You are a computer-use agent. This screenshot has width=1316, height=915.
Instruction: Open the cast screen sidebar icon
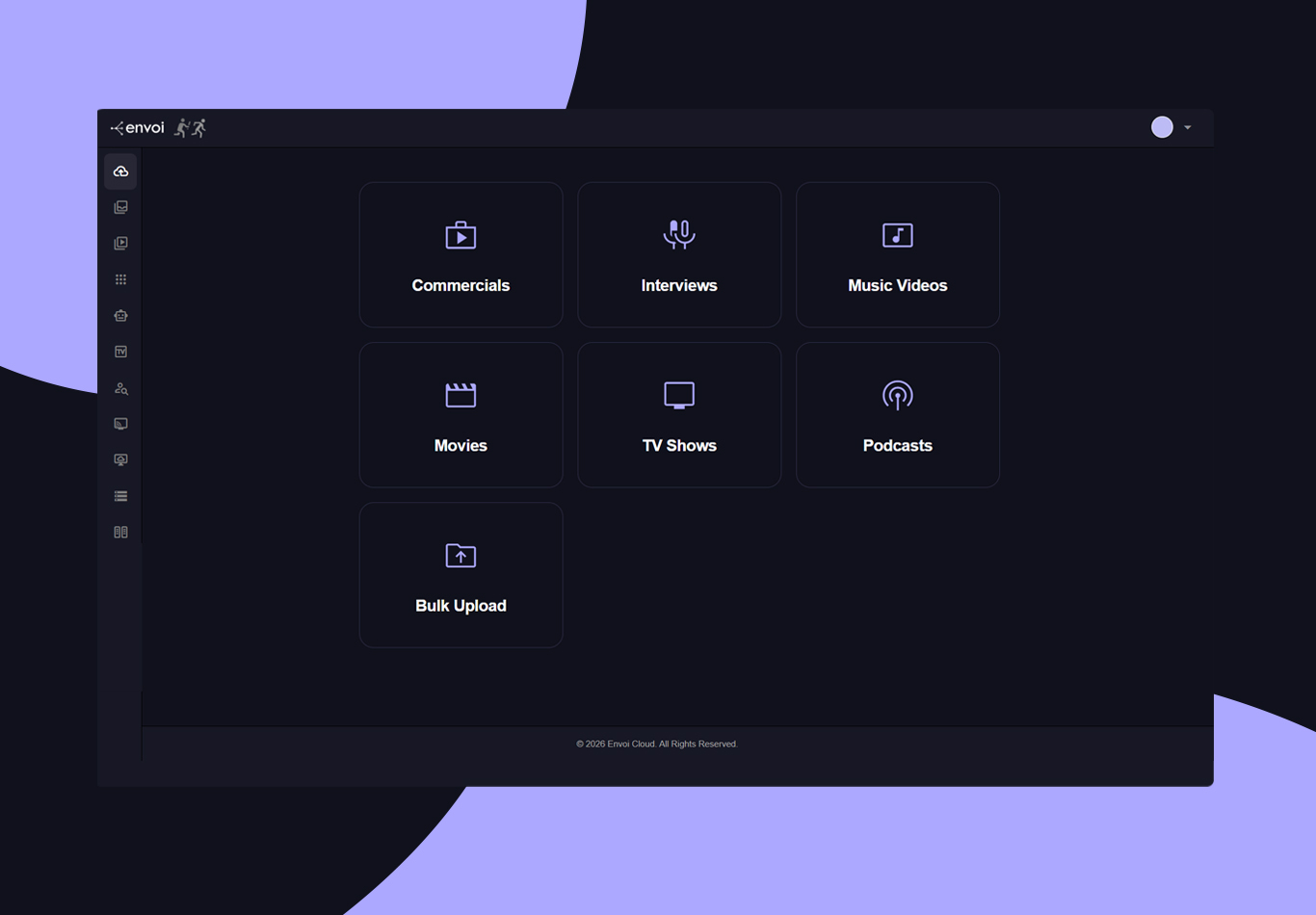click(x=120, y=424)
